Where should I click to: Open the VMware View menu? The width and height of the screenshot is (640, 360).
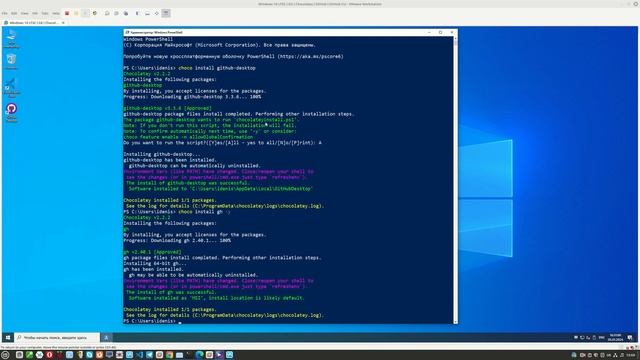click(x=24, y=13)
